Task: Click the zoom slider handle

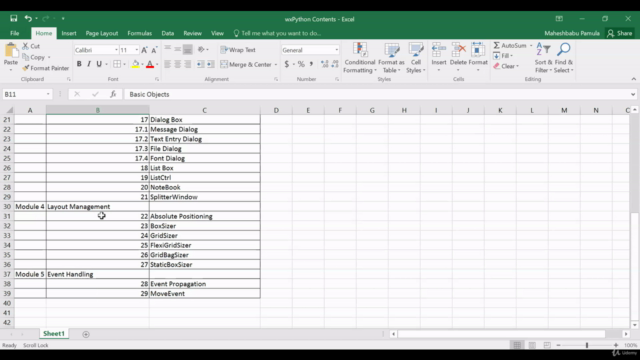Action: pyautogui.click(x=587, y=345)
